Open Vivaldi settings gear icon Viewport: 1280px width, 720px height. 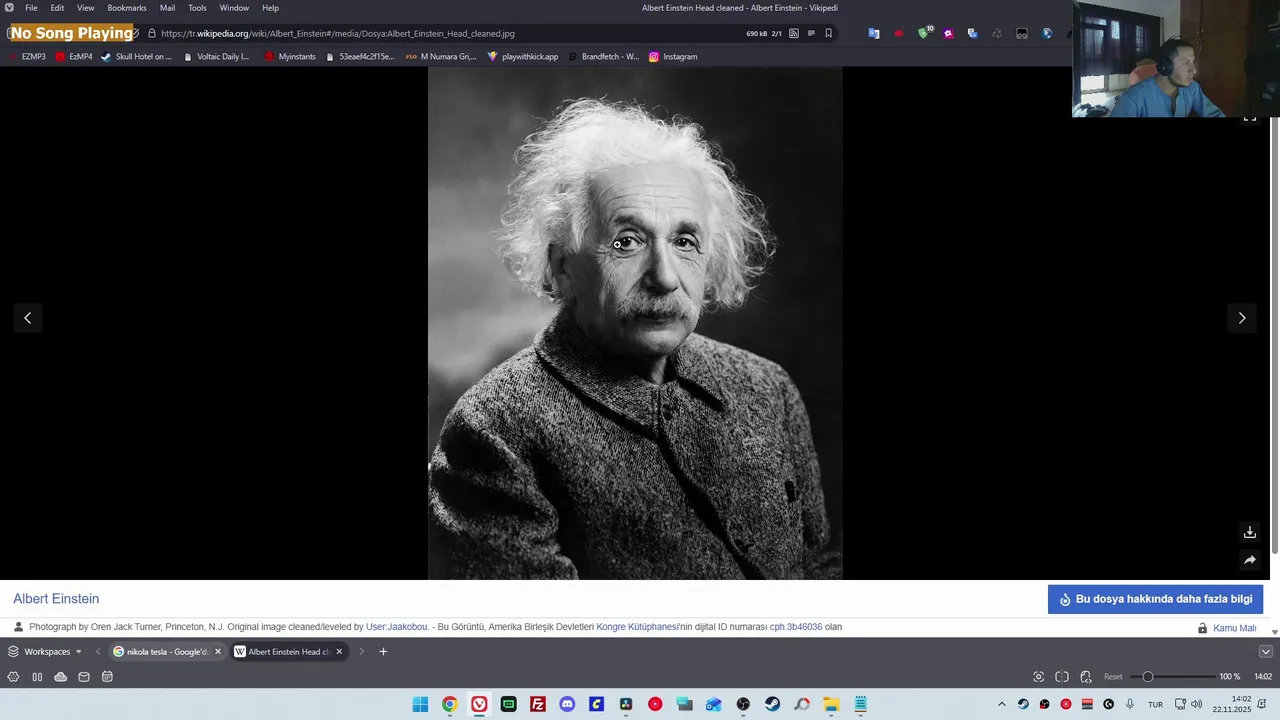tap(13, 677)
